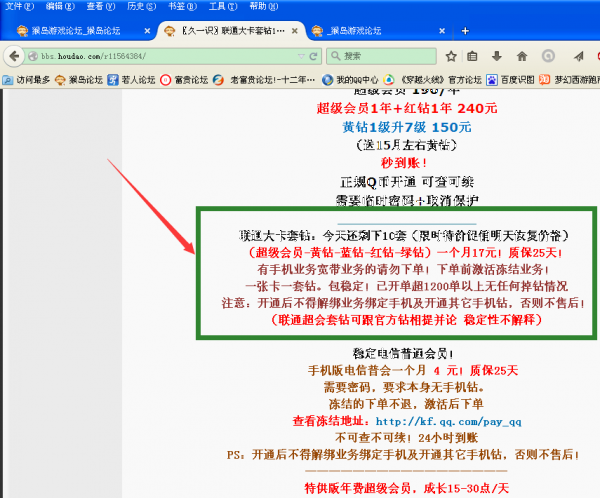Switch to the third _猴岛游戏论坛 tab
This screenshot has width=600, height=498.
[x=355, y=31]
